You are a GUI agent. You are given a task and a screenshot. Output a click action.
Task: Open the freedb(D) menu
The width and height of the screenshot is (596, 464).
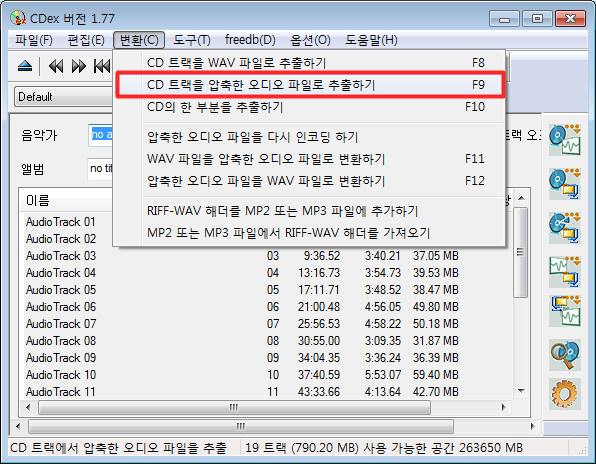coord(250,40)
